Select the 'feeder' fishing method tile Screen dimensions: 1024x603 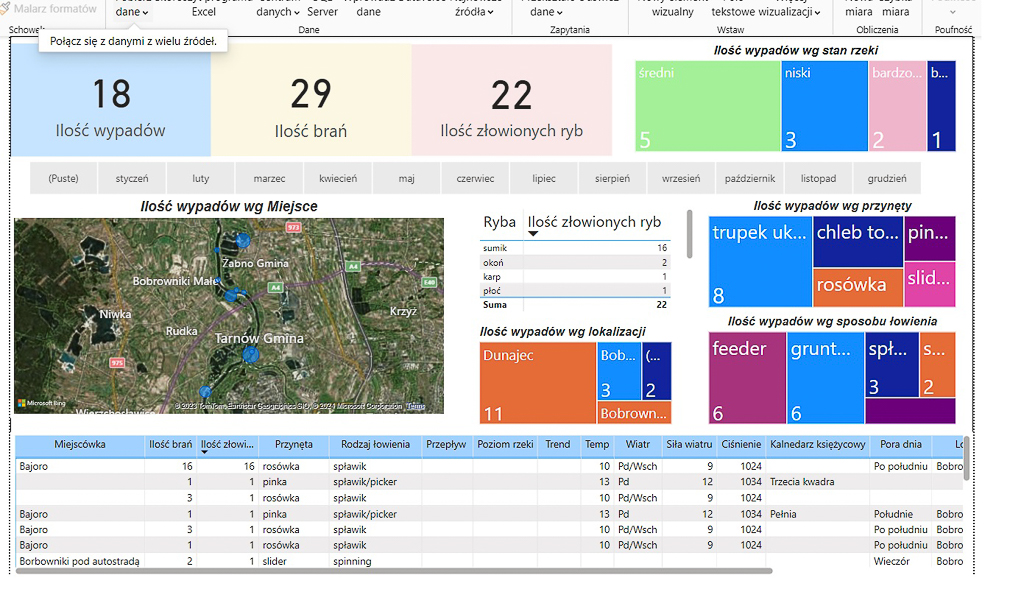[747, 378]
